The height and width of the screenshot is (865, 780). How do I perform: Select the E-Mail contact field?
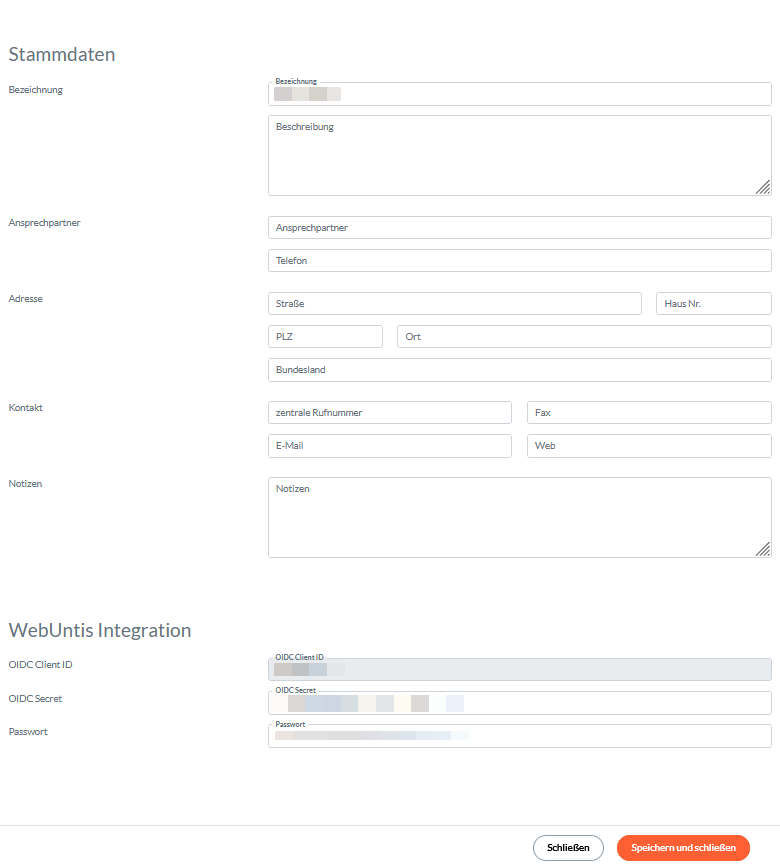(x=390, y=446)
